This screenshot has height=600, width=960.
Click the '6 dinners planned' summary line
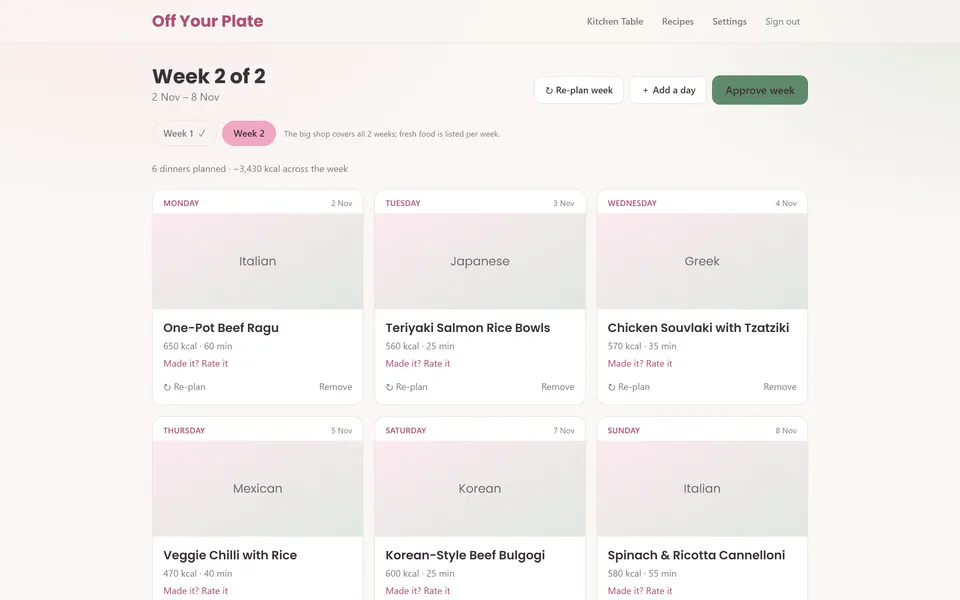250,169
